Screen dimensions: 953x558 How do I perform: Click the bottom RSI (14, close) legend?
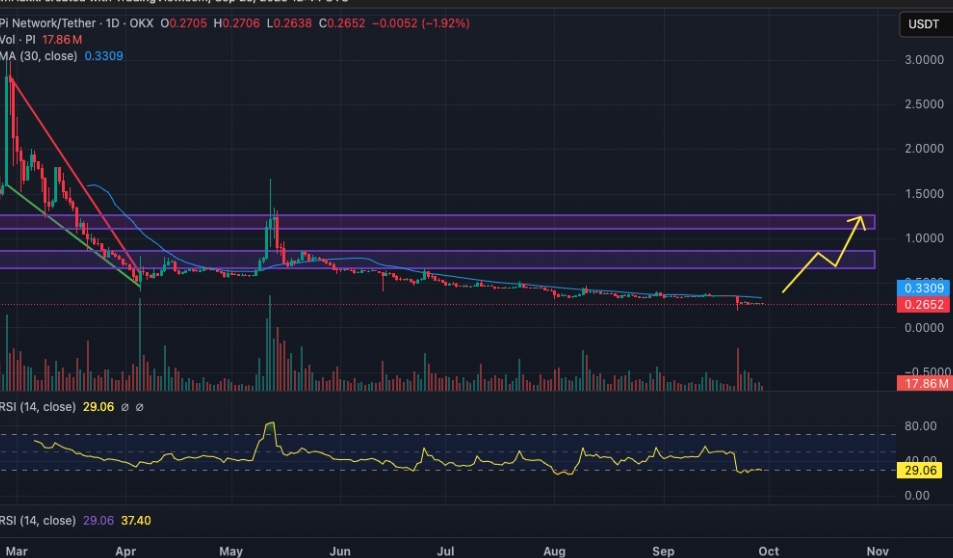pyautogui.click(x=38, y=521)
